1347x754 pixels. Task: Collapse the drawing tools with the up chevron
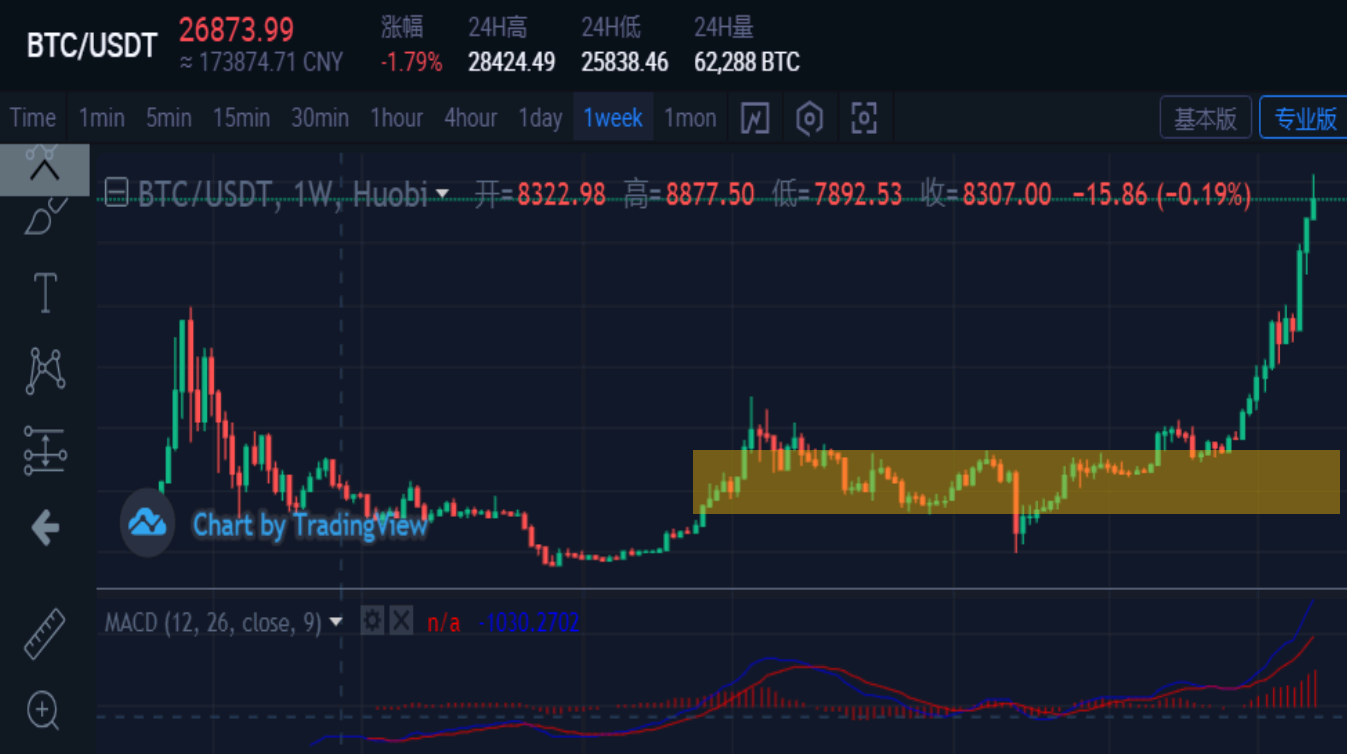point(44,168)
